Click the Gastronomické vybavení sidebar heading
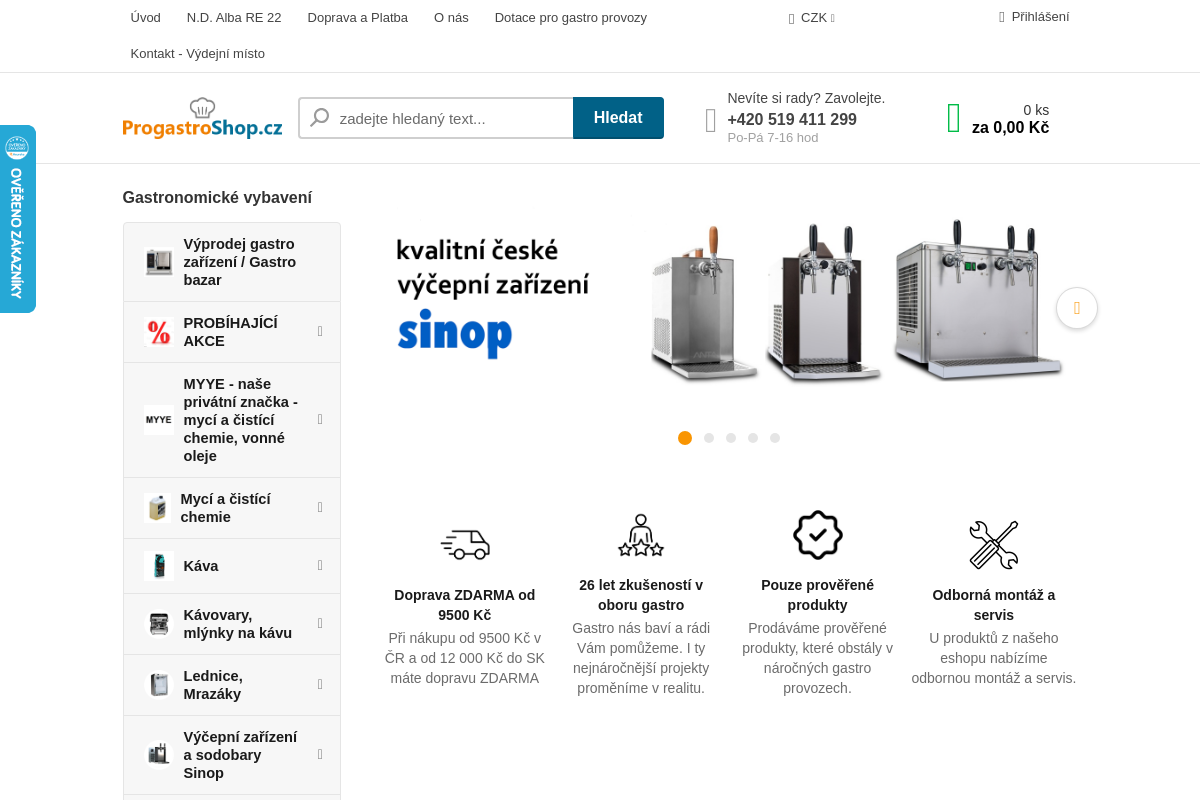Image resolution: width=1200 pixels, height=800 pixels. point(217,198)
